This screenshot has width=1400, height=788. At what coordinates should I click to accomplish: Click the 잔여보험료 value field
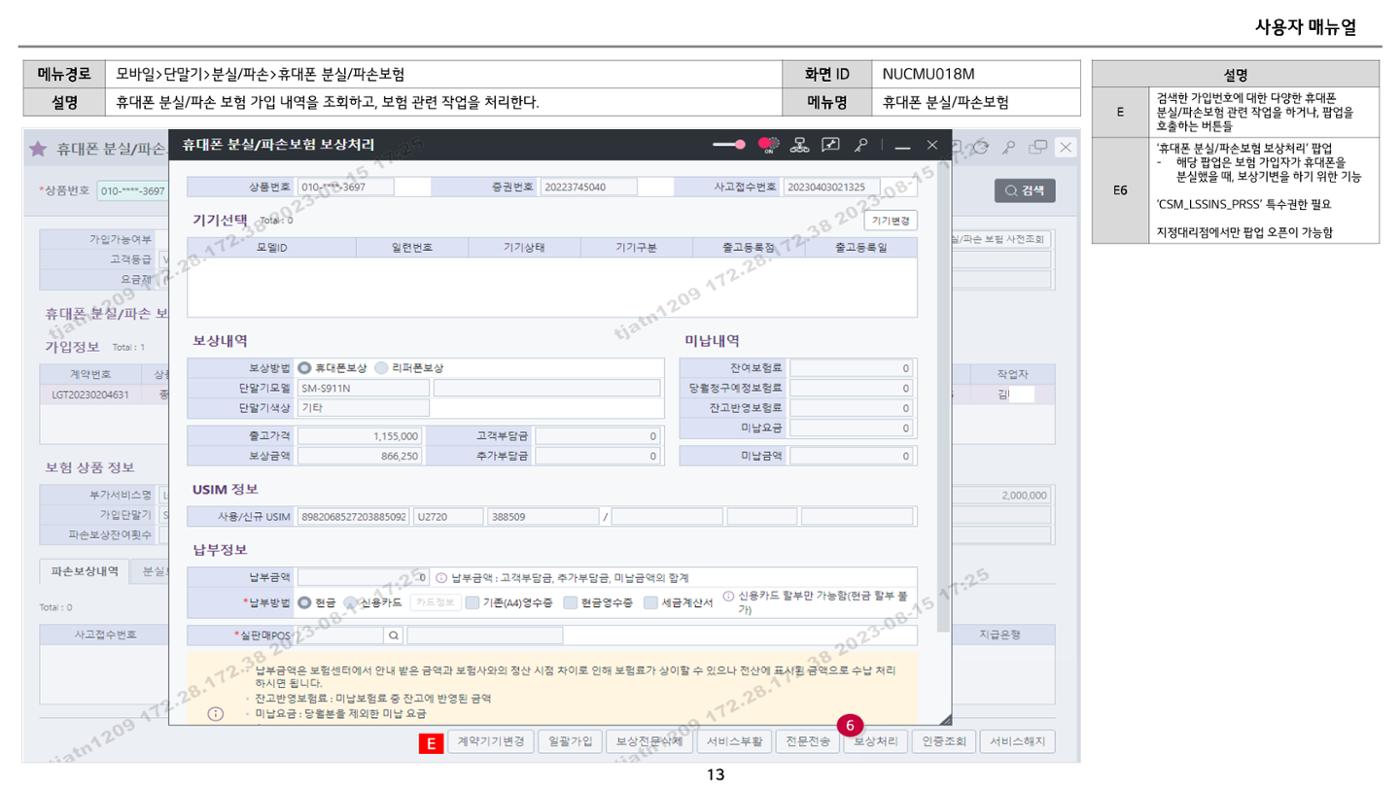pyautogui.click(x=851, y=368)
